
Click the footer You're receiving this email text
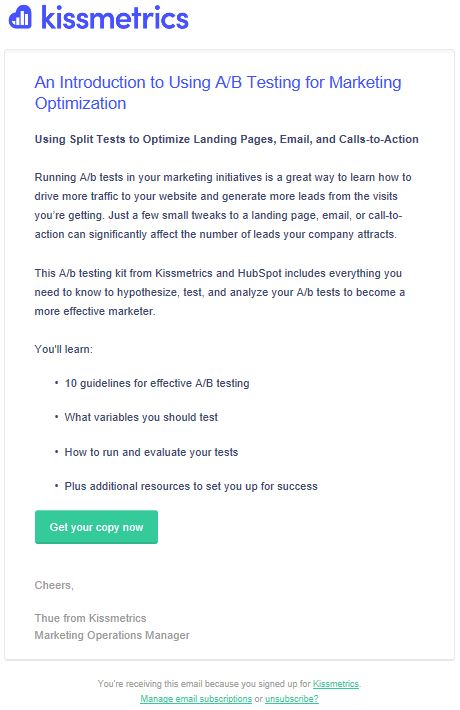(x=204, y=684)
